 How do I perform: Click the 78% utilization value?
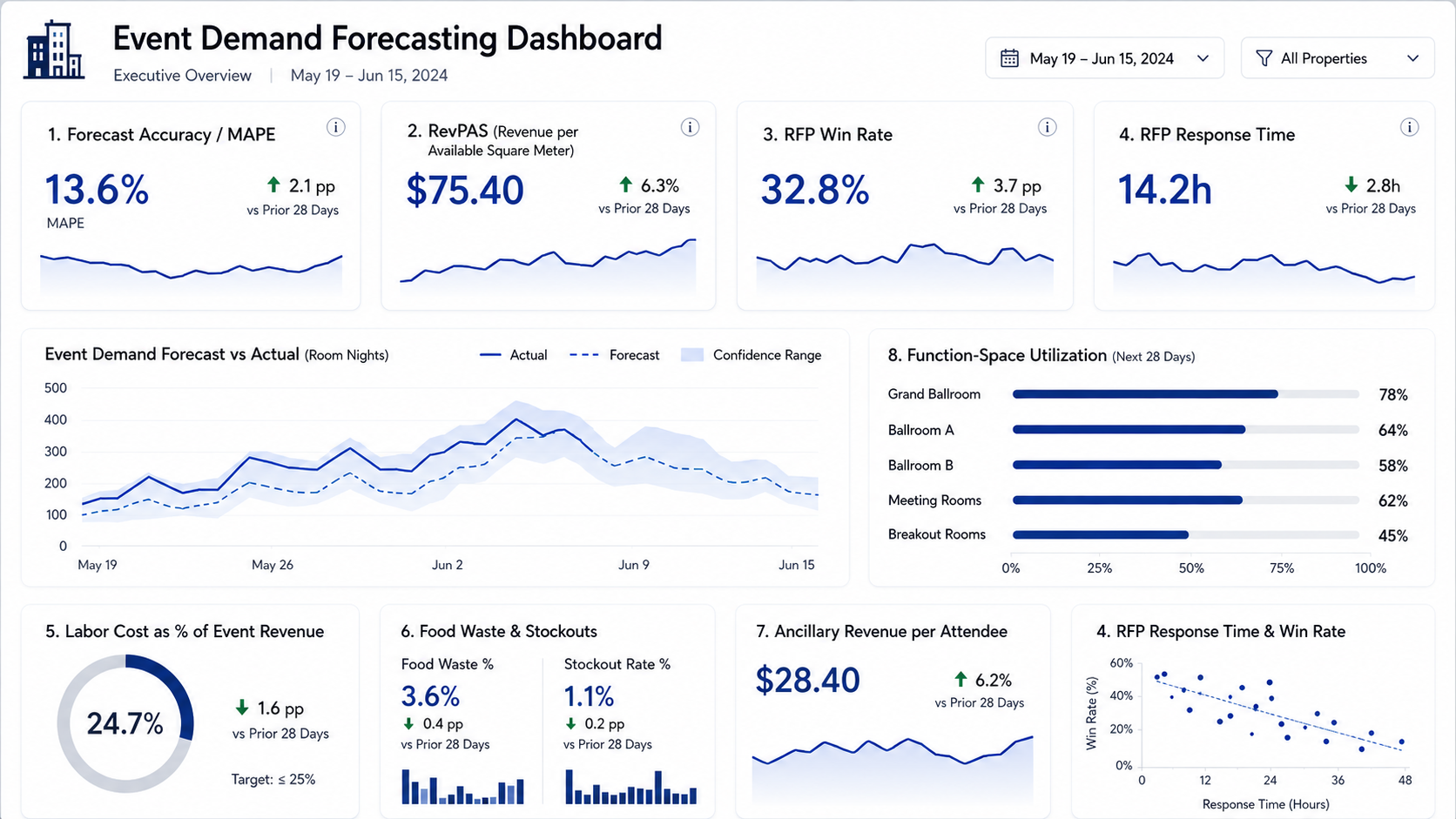coord(1393,395)
